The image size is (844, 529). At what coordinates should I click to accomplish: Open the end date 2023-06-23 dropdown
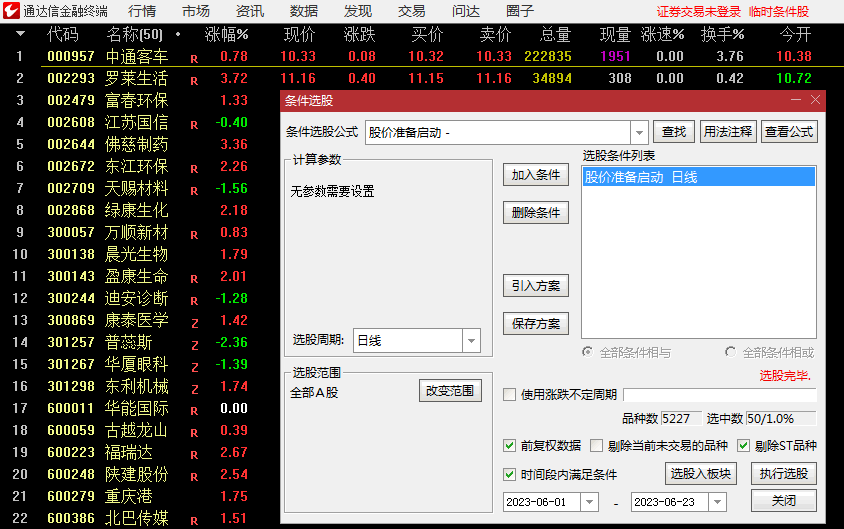718,502
